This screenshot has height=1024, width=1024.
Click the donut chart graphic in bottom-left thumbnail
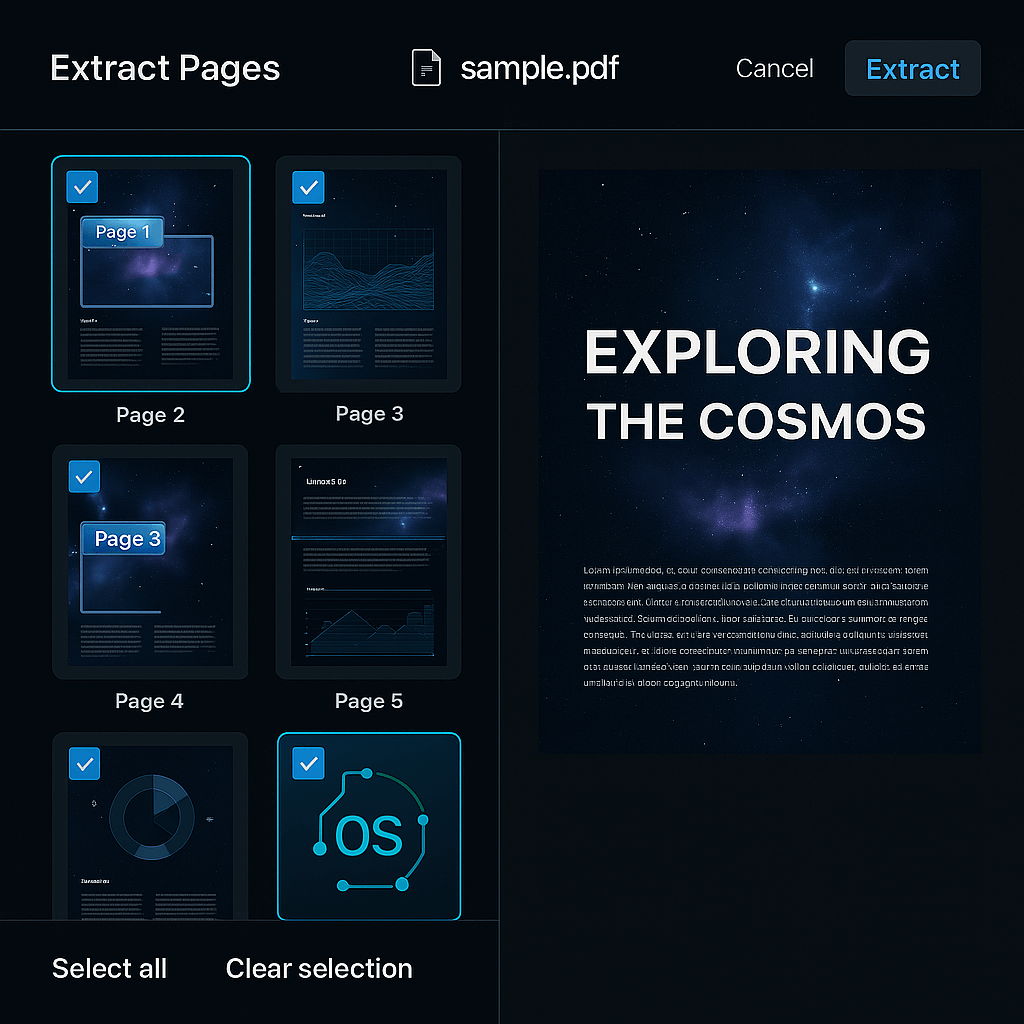click(x=152, y=817)
